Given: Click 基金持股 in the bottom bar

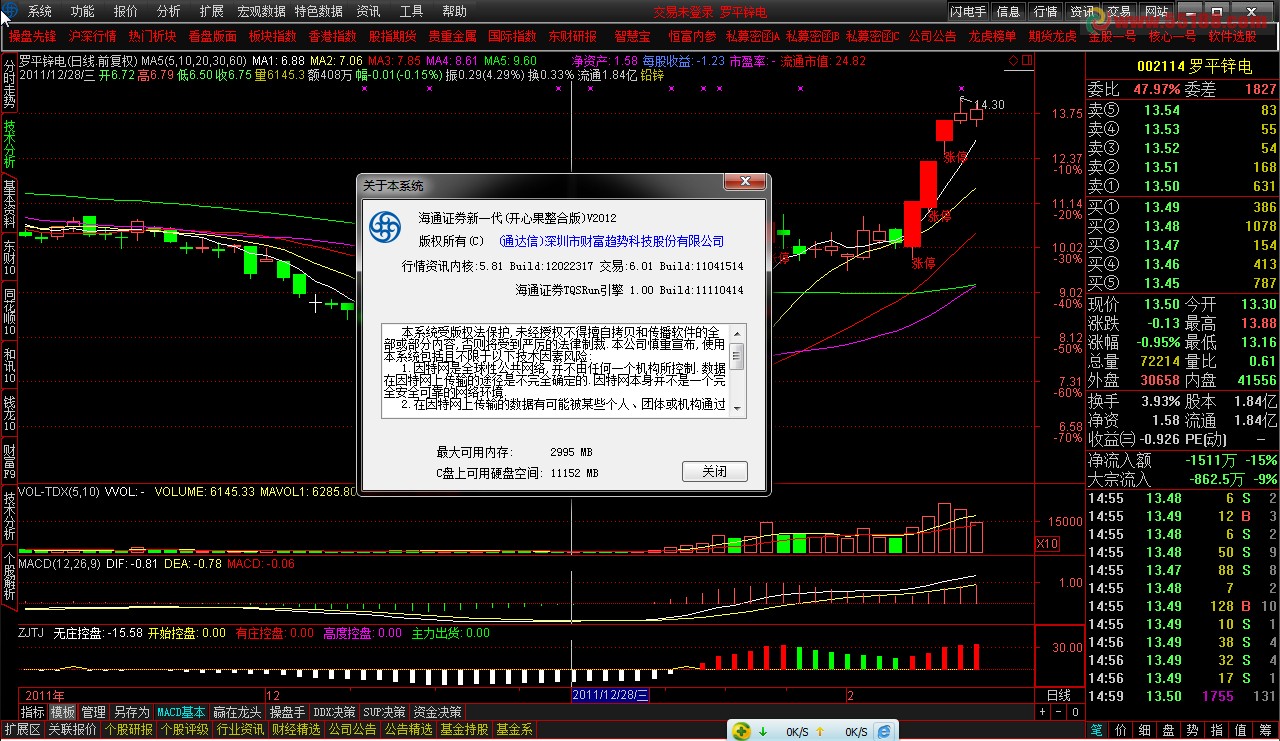Looking at the screenshot, I should click(x=465, y=731).
